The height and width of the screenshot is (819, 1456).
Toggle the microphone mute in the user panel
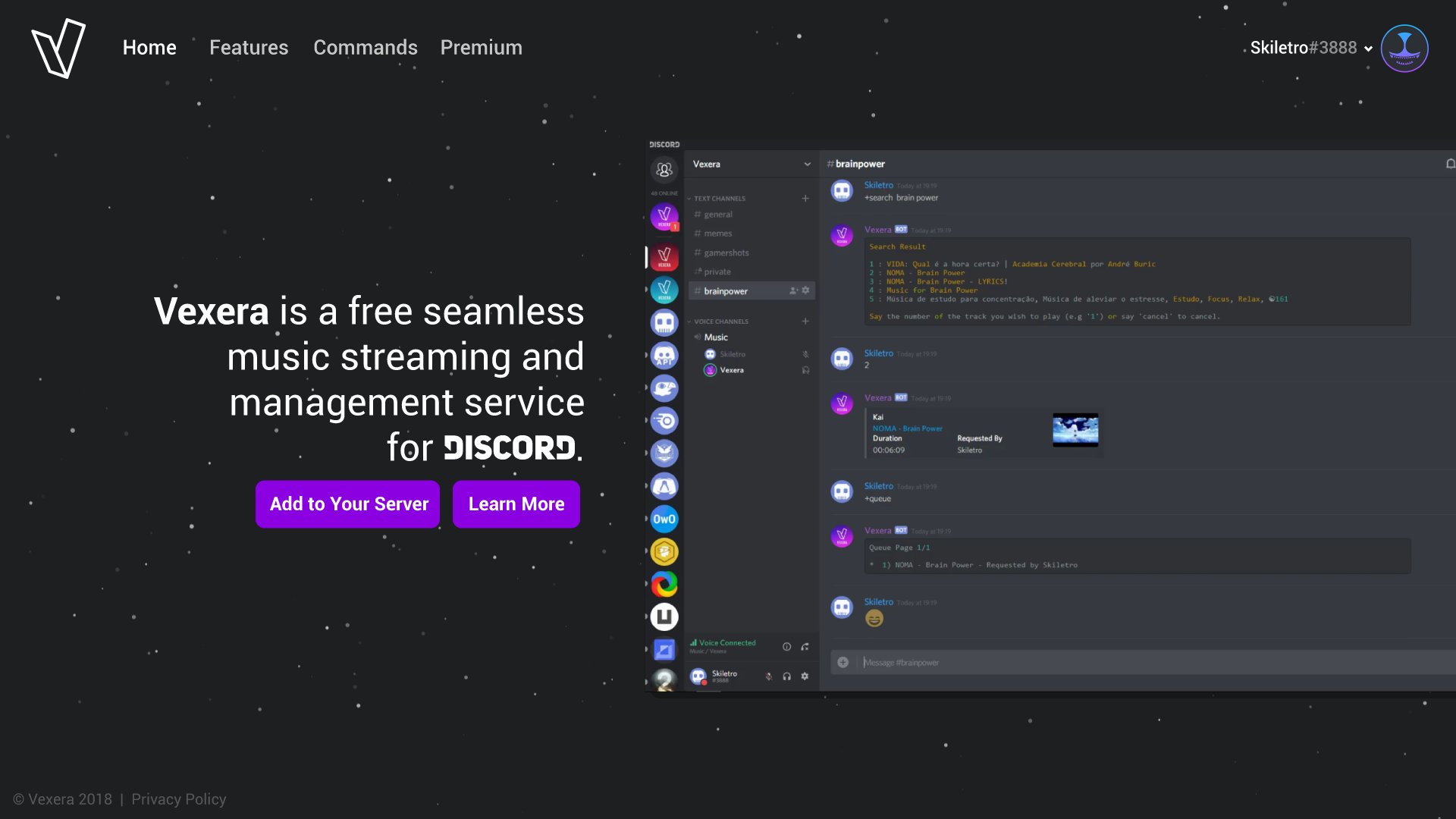point(769,676)
